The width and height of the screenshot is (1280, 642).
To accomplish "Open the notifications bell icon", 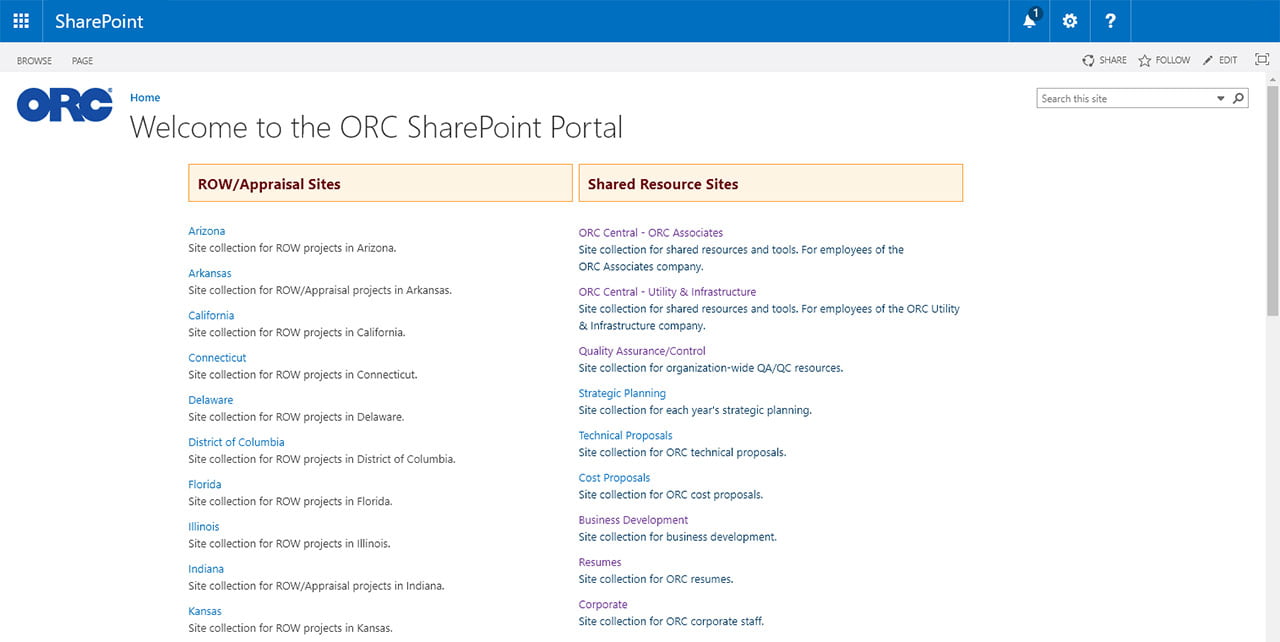I will pyautogui.click(x=1030, y=20).
